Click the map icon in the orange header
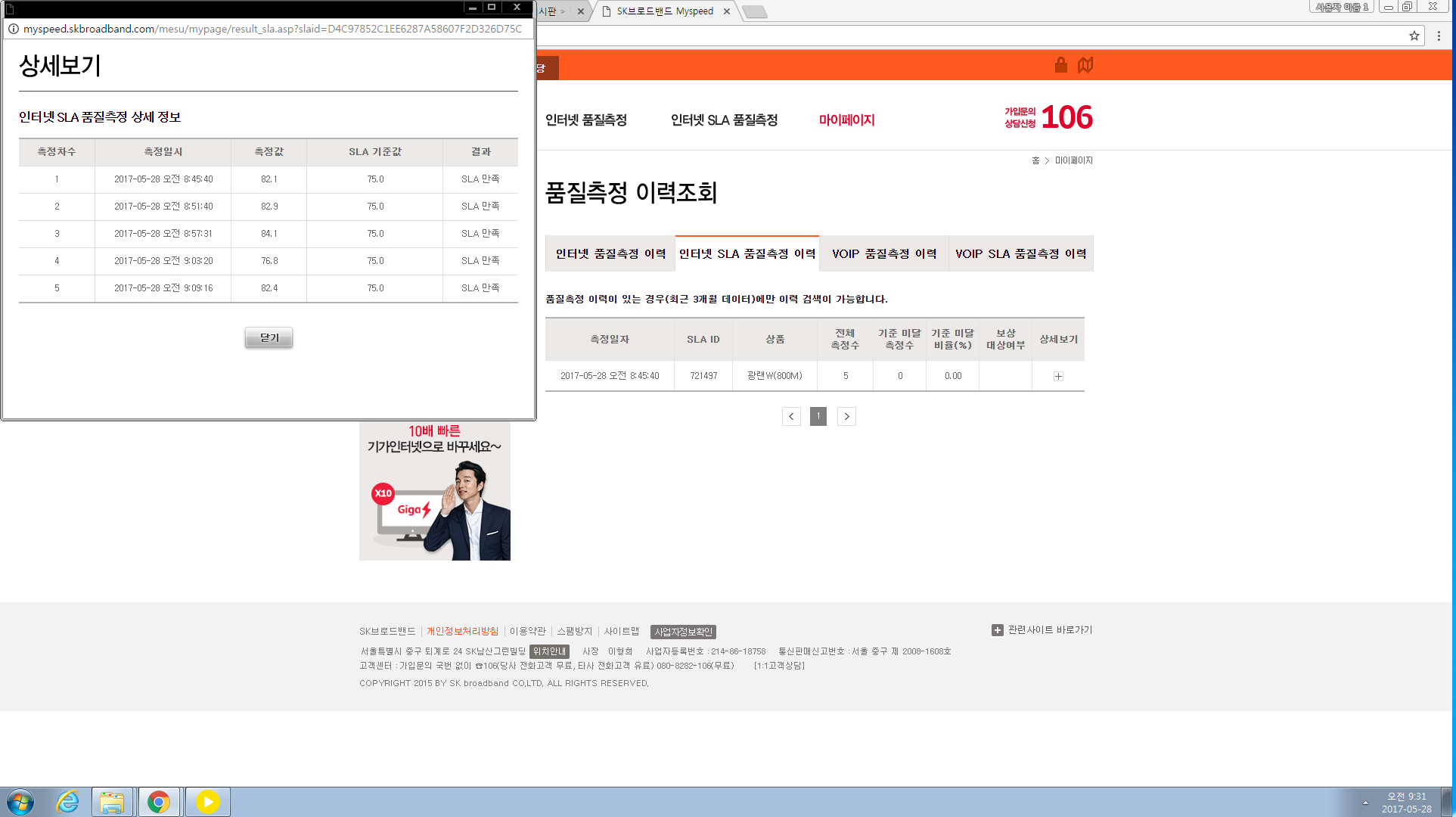The width and height of the screenshot is (1456, 817). (1085, 65)
